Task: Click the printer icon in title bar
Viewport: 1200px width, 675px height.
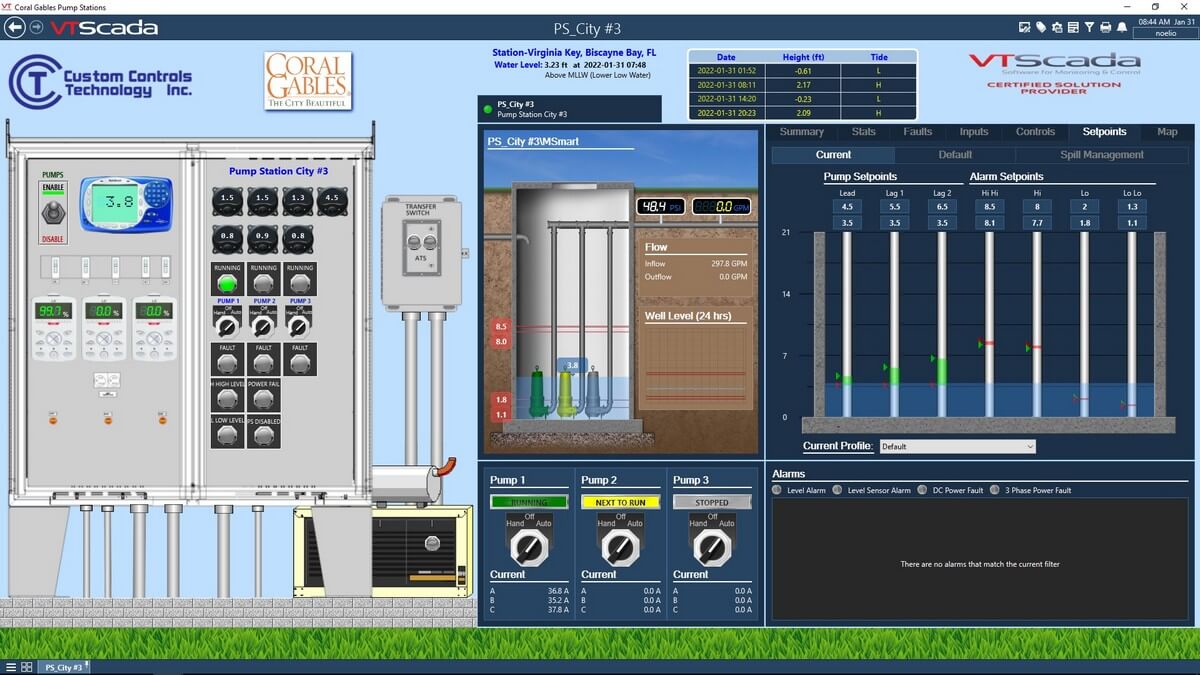Action: point(1105,27)
